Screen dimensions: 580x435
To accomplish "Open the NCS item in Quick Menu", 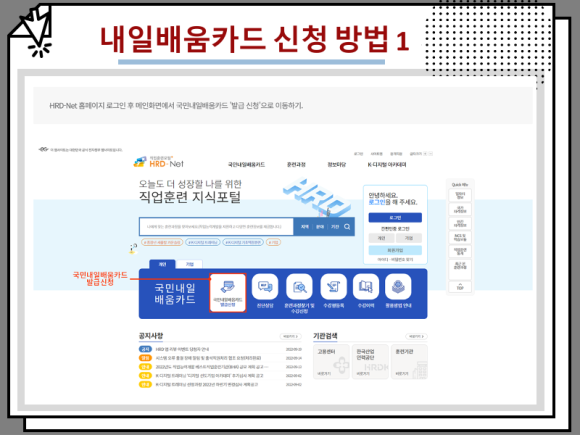I will pyautogui.click(x=460, y=237).
